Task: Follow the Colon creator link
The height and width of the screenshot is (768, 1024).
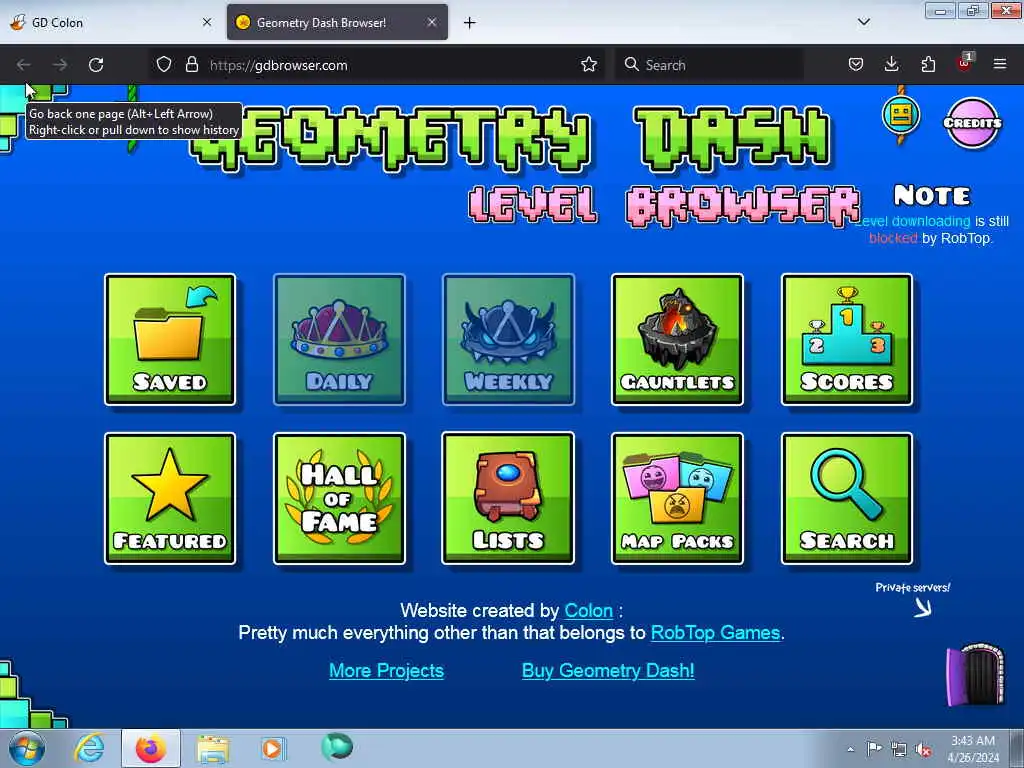Action: pyautogui.click(x=588, y=611)
